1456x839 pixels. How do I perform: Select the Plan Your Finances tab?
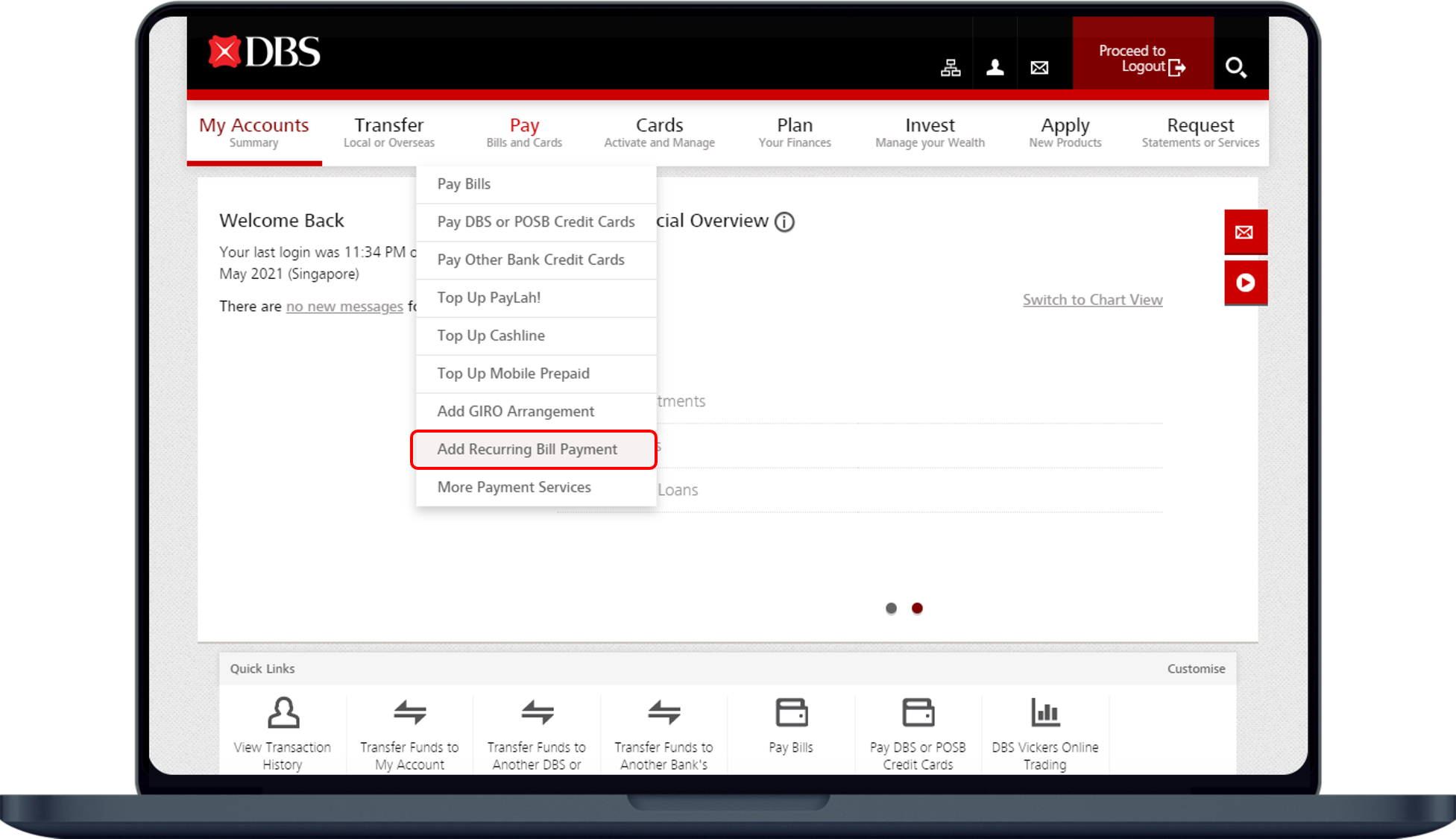click(795, 131)
